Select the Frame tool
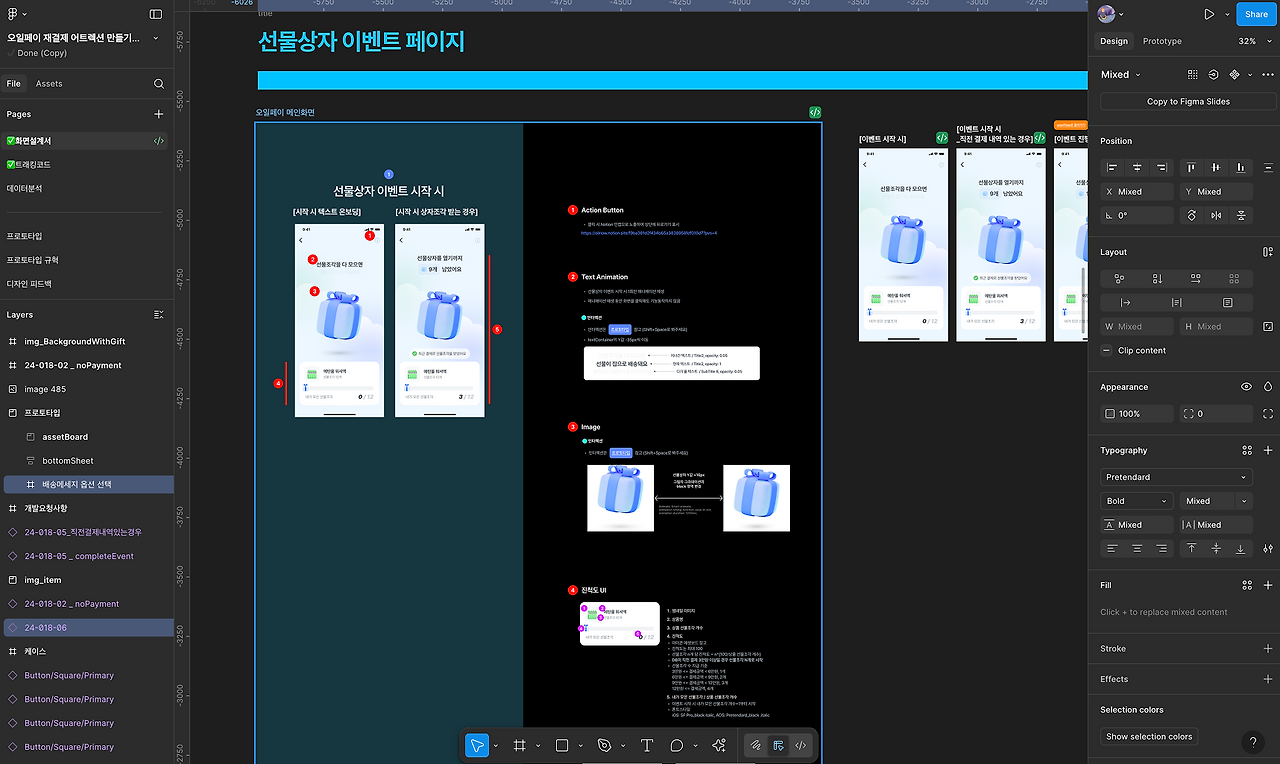Viewport: 1280px width, 764px height. [x=520, y=745]
